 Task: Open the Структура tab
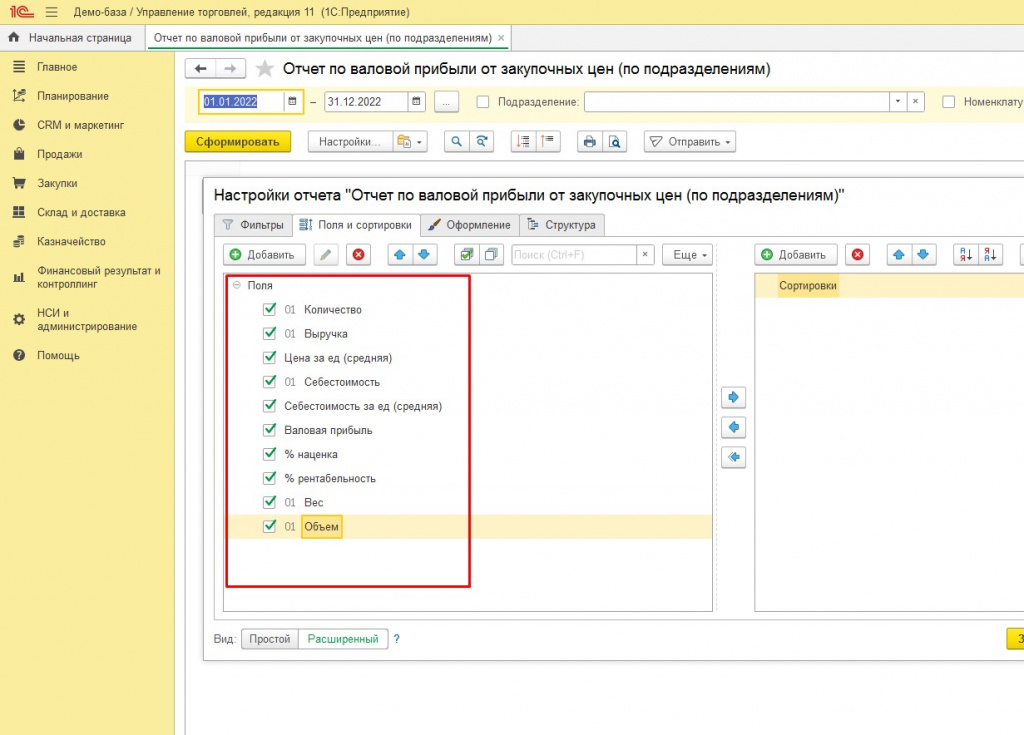tap(562, 225)
